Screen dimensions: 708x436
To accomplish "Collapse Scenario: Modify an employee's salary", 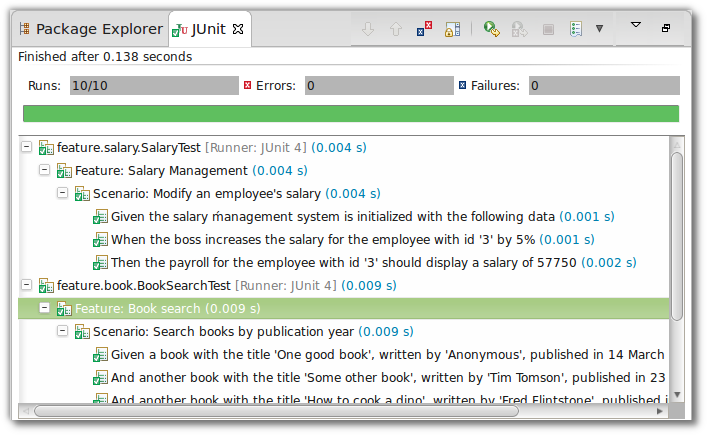I will tap(63, 193).
